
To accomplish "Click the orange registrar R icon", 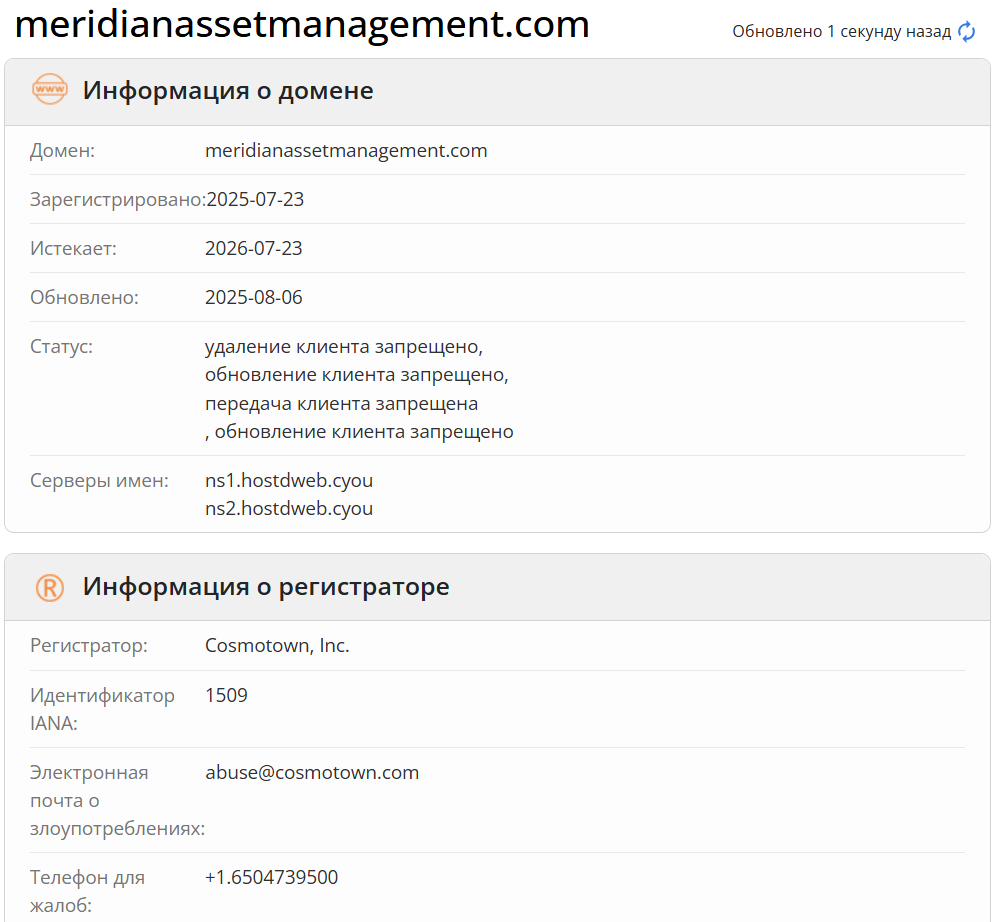I will click(x=50, y=587).
